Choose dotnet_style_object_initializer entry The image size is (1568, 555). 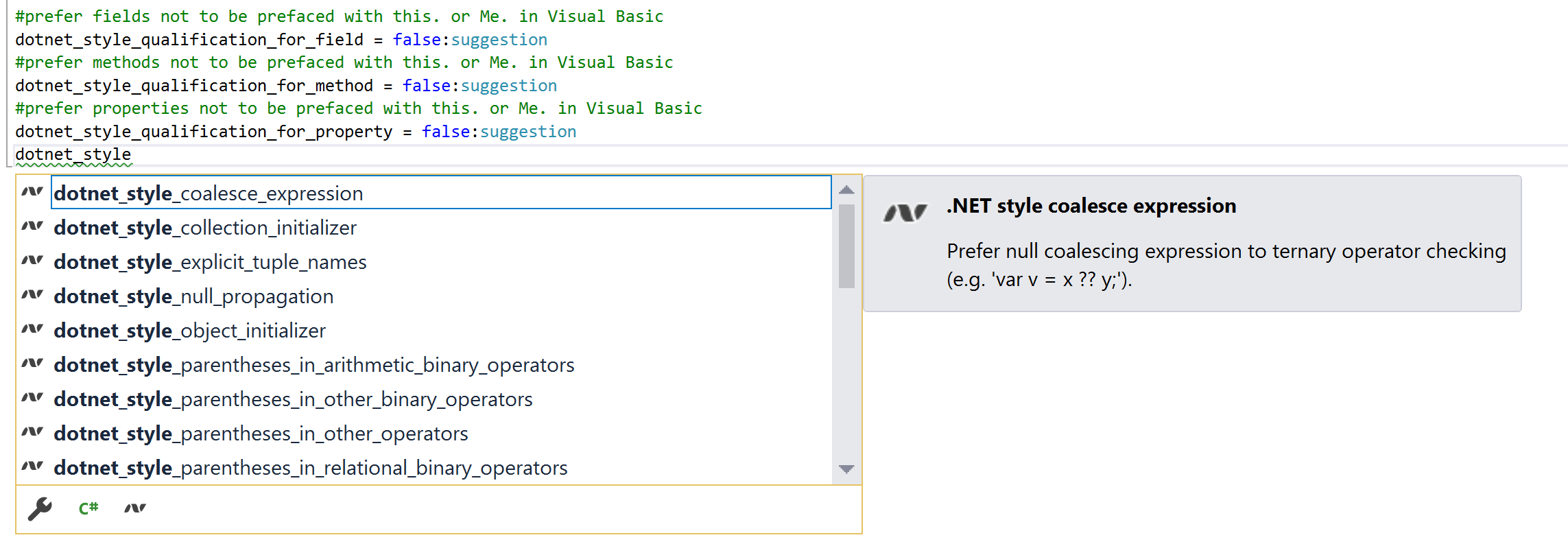(442, 331)
